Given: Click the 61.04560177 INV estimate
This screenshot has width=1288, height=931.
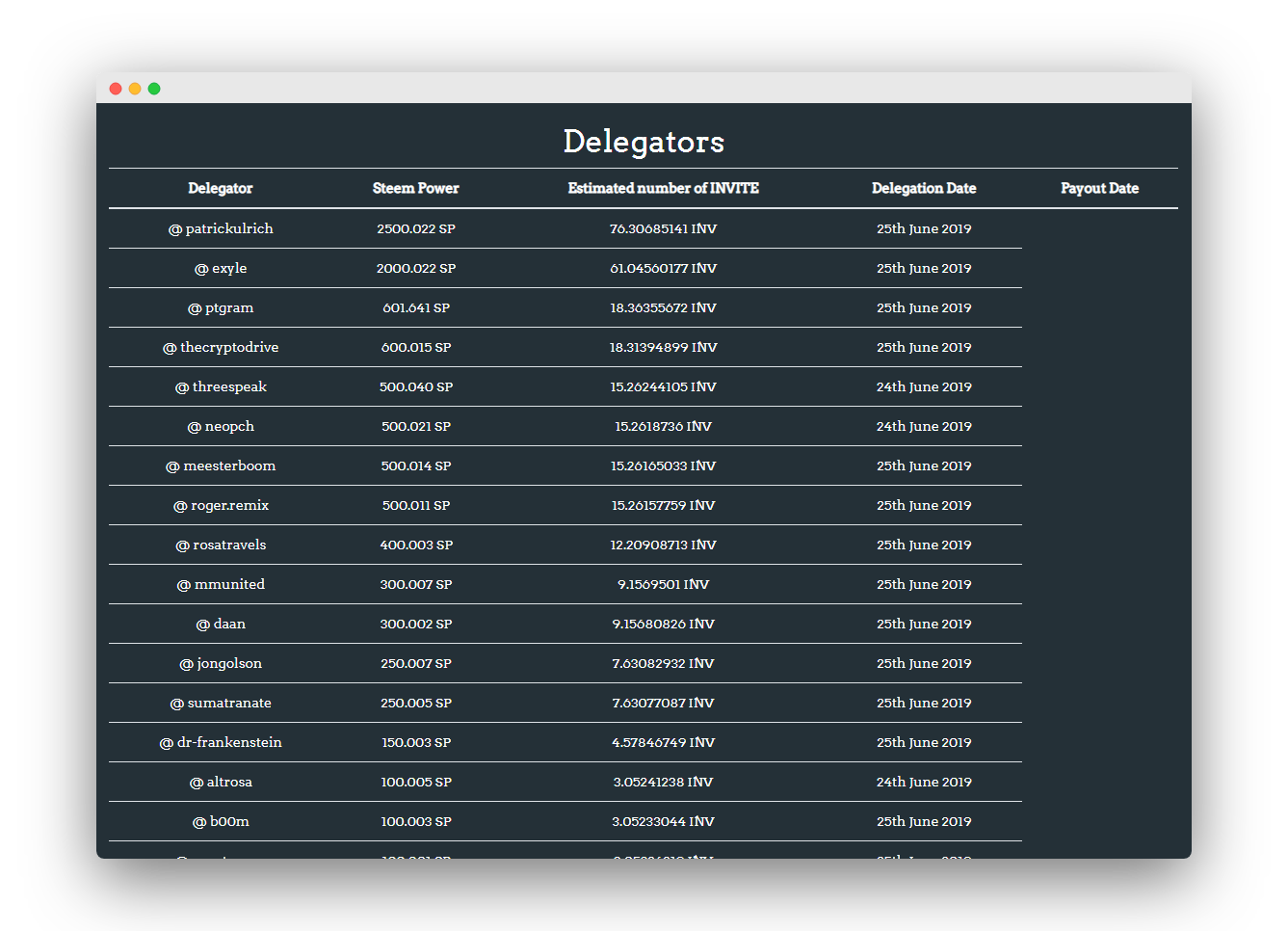Looking at the screenshot, I should coord(664,268).
